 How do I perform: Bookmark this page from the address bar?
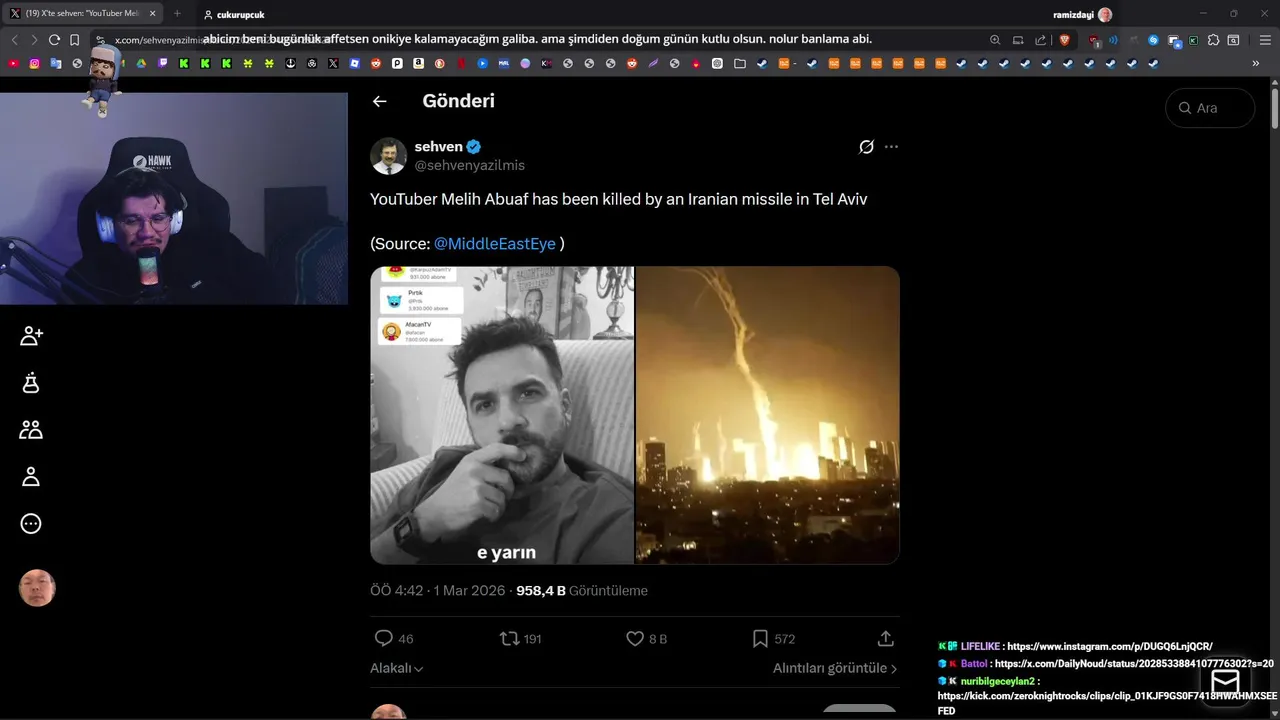[x=75, y=40]
